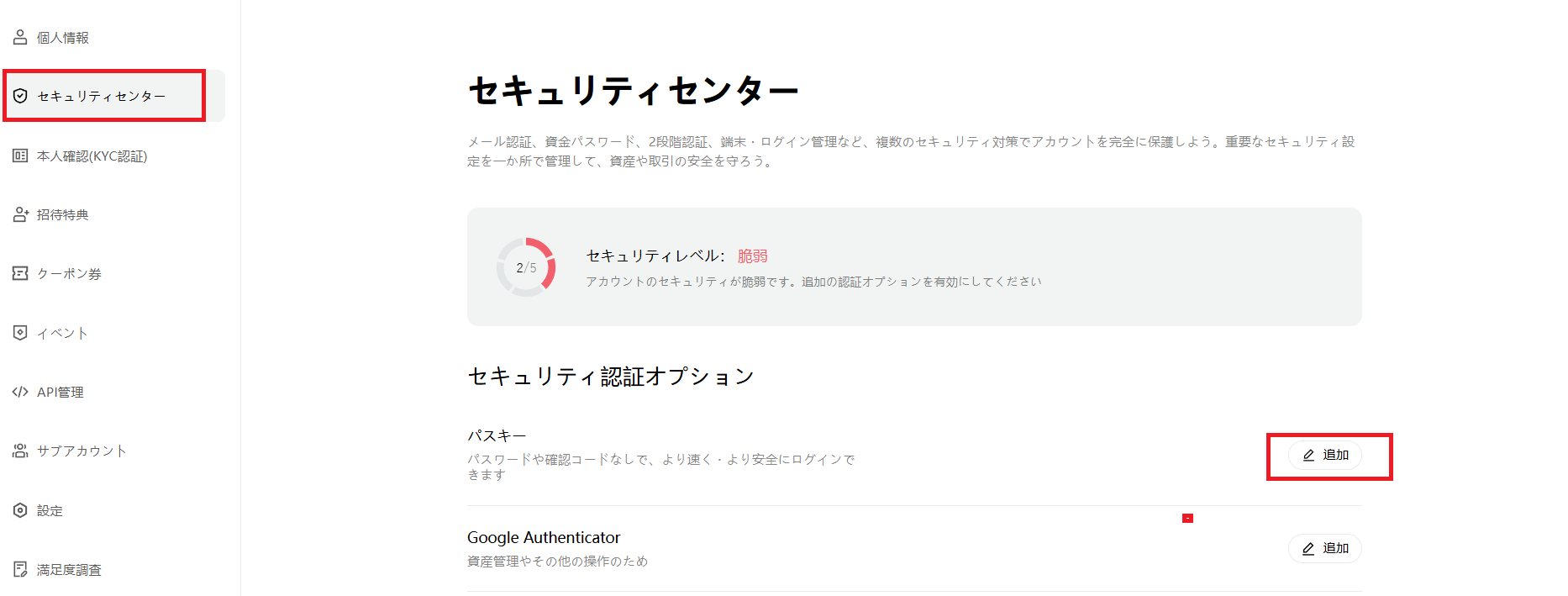Image resolution: width=1568 pixels, height=596 pixels.
Task: Click the shield icon for セキュリティセンター
Action: coord(20,96)
